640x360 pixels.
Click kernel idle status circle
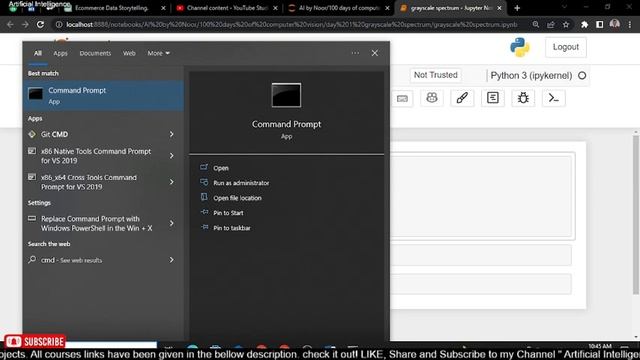pyautogui.click(x=582, y=76)
